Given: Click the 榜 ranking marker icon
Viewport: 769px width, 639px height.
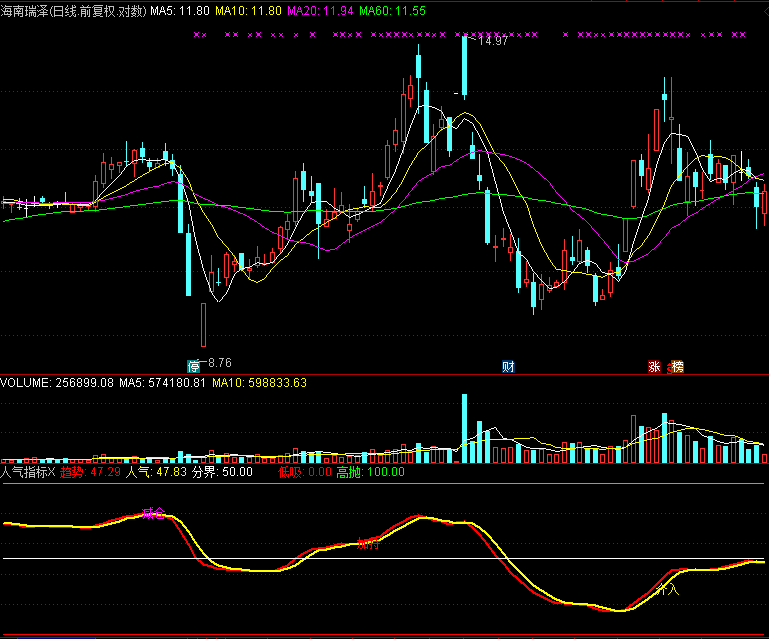Looking at the screenshot, I should [677, 366].
